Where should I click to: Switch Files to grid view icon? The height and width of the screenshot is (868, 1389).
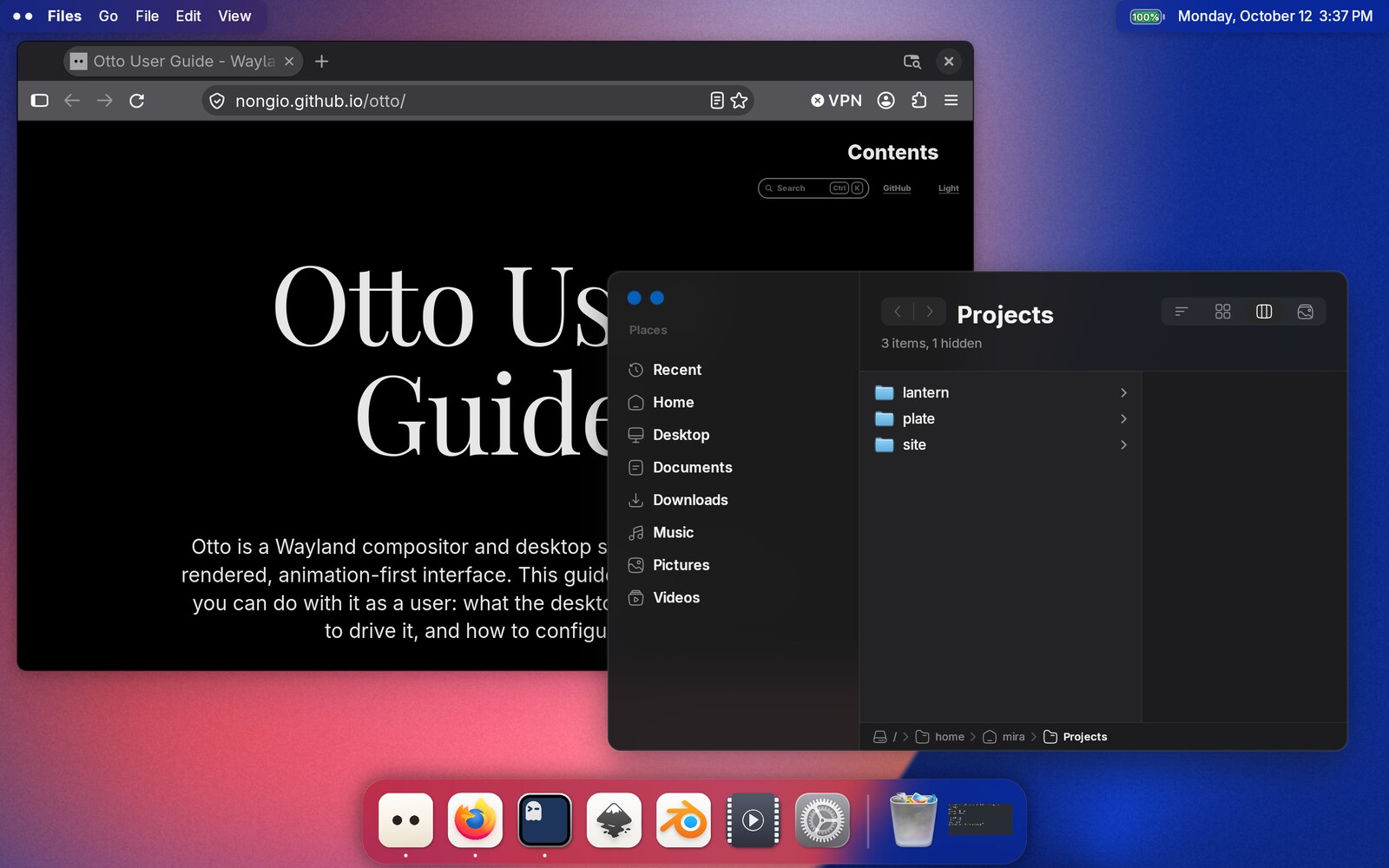[x=1222, y=312]
